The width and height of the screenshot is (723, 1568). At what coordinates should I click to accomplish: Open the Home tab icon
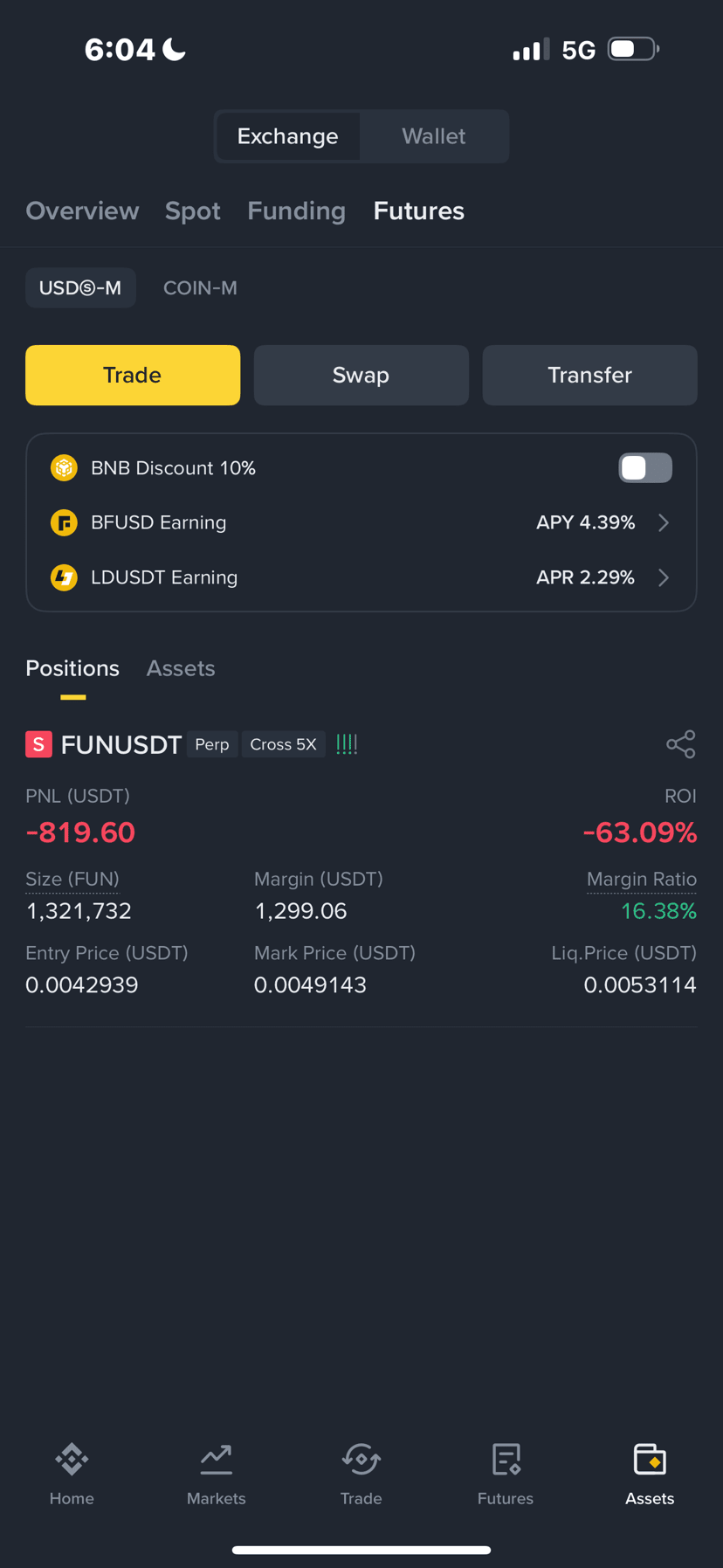coord(72,1458)
